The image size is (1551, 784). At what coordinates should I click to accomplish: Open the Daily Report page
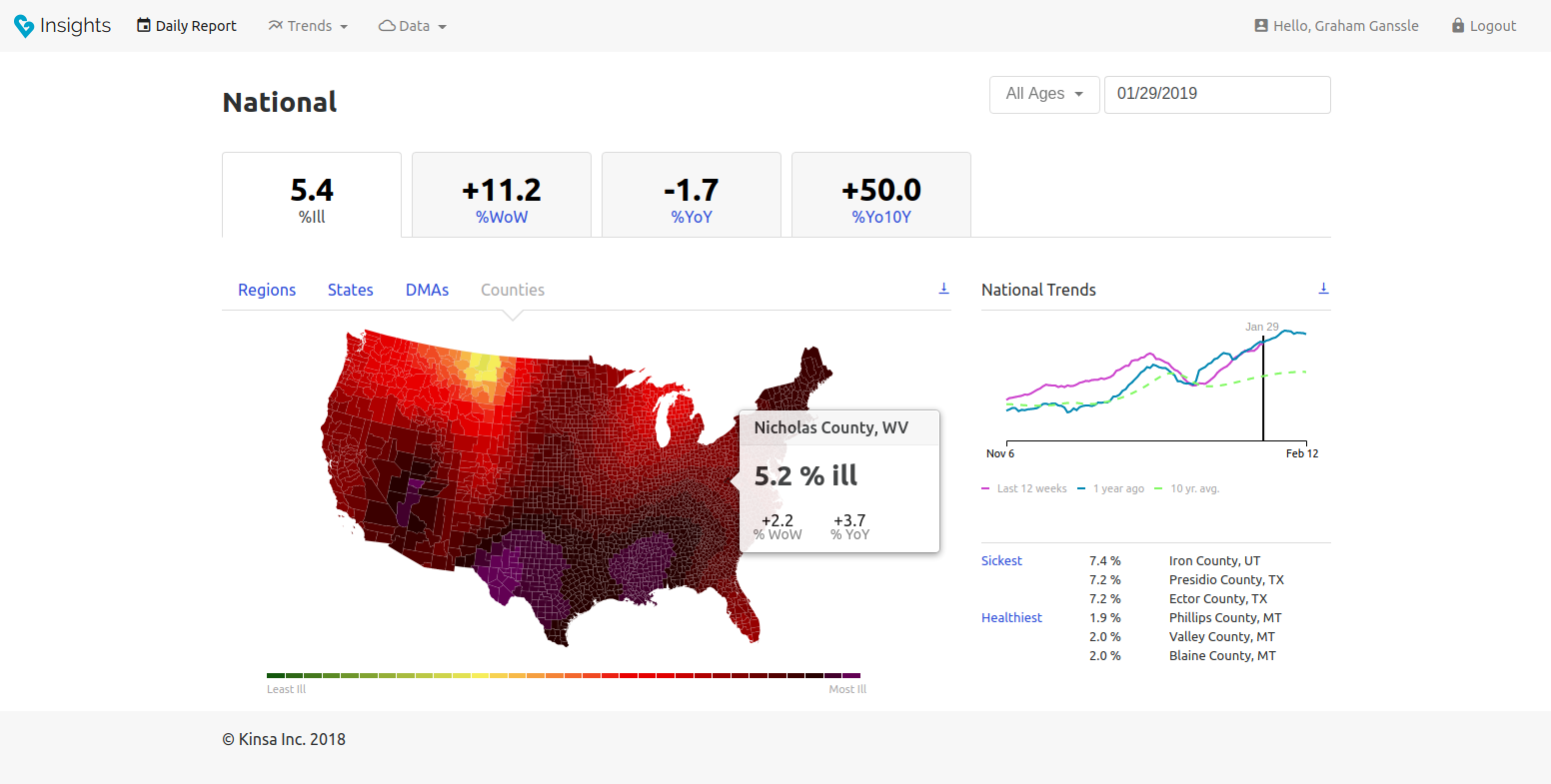pos(187,26)
